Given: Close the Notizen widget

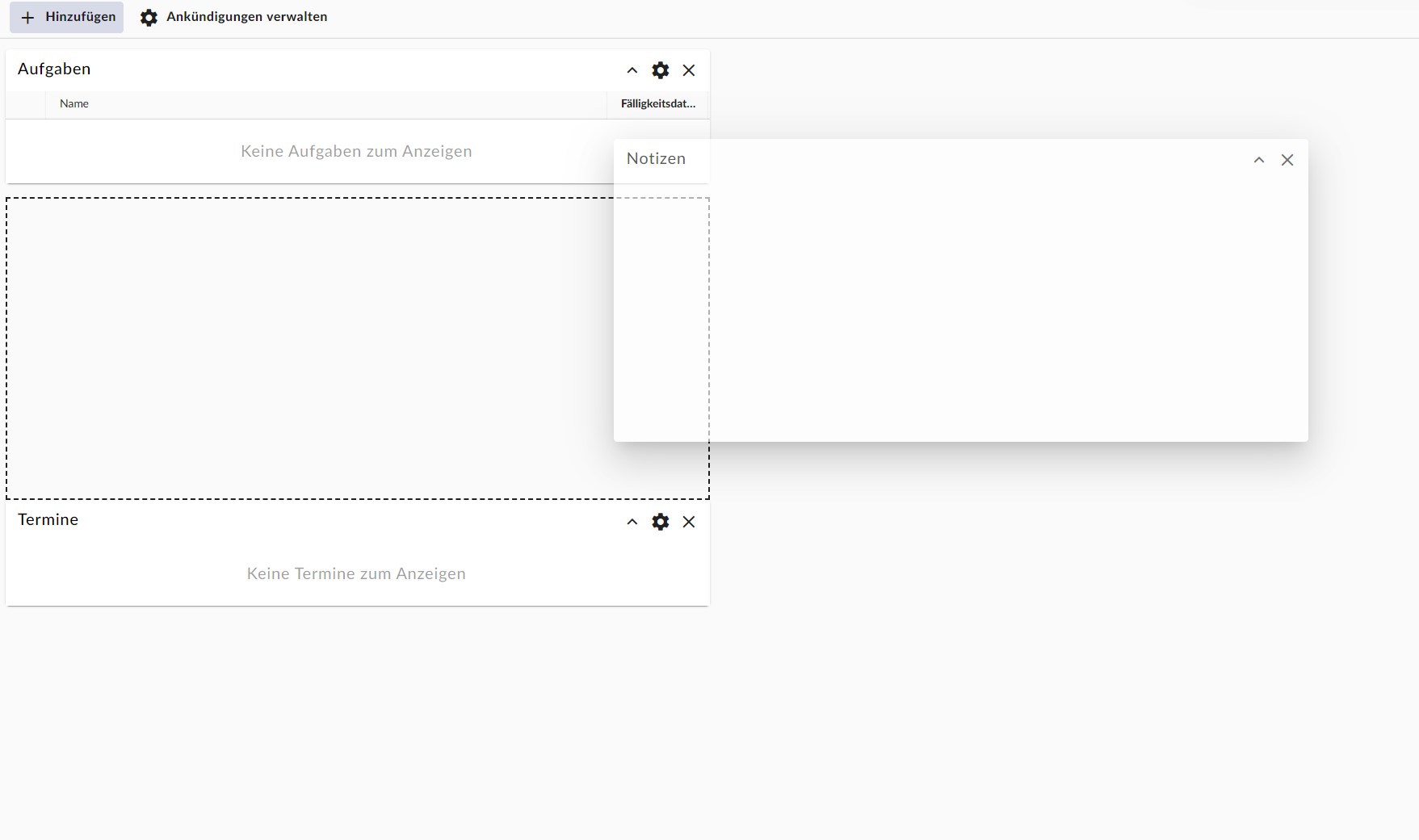Looking at the screenshot, I should [1287, 160].
